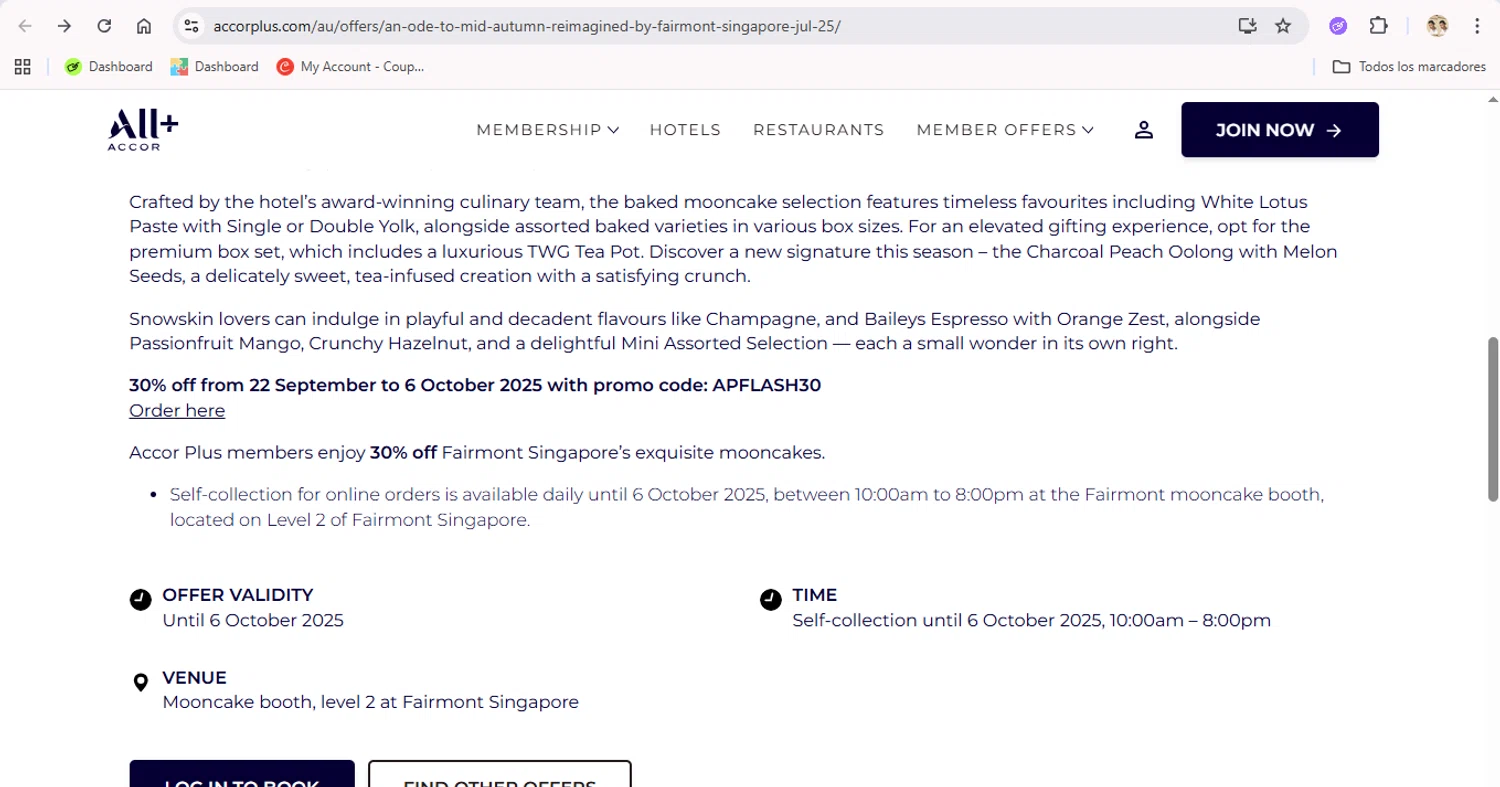This screenshot has height=787, width=1500.
Task: Click the FIND OTHER OFFERS button
Action: (x=500, y=775)
